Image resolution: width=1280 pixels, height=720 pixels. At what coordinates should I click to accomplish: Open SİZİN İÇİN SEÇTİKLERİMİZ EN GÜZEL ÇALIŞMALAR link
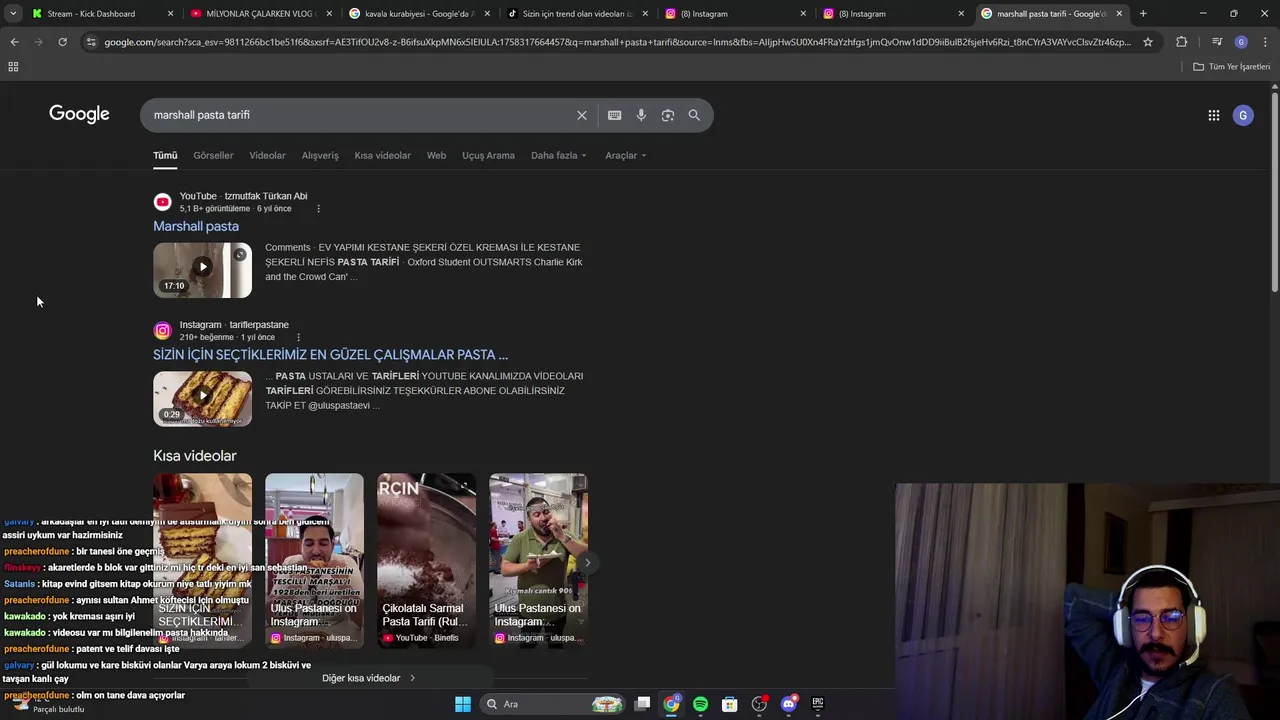point(330,355)
